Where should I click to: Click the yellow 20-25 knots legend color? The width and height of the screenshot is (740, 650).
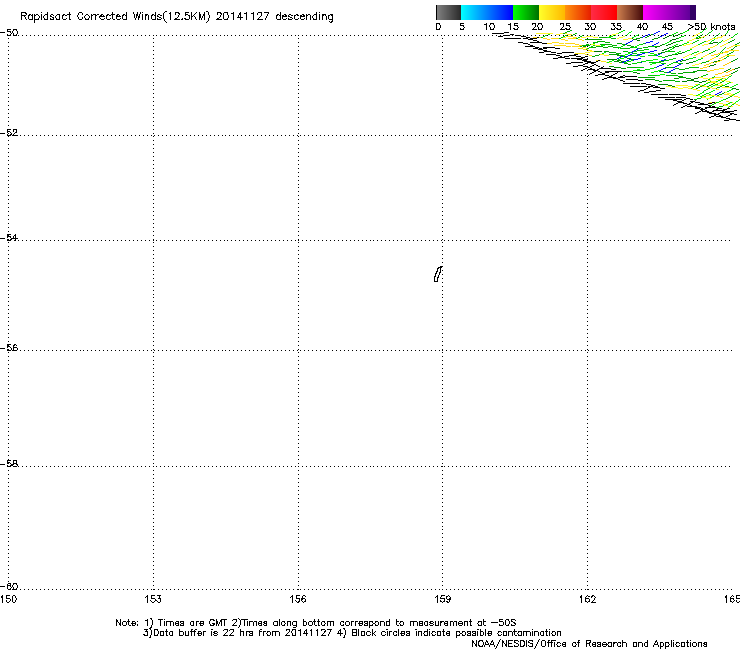click(x=552, y=12)
